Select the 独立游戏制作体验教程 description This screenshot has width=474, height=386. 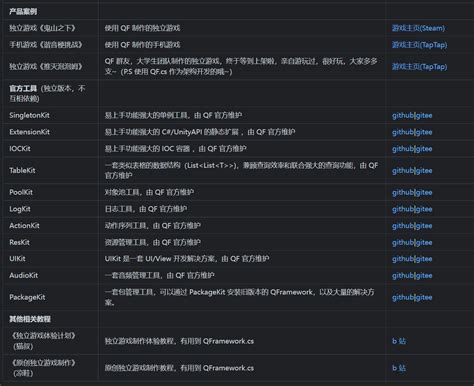(x=179, y=341)
